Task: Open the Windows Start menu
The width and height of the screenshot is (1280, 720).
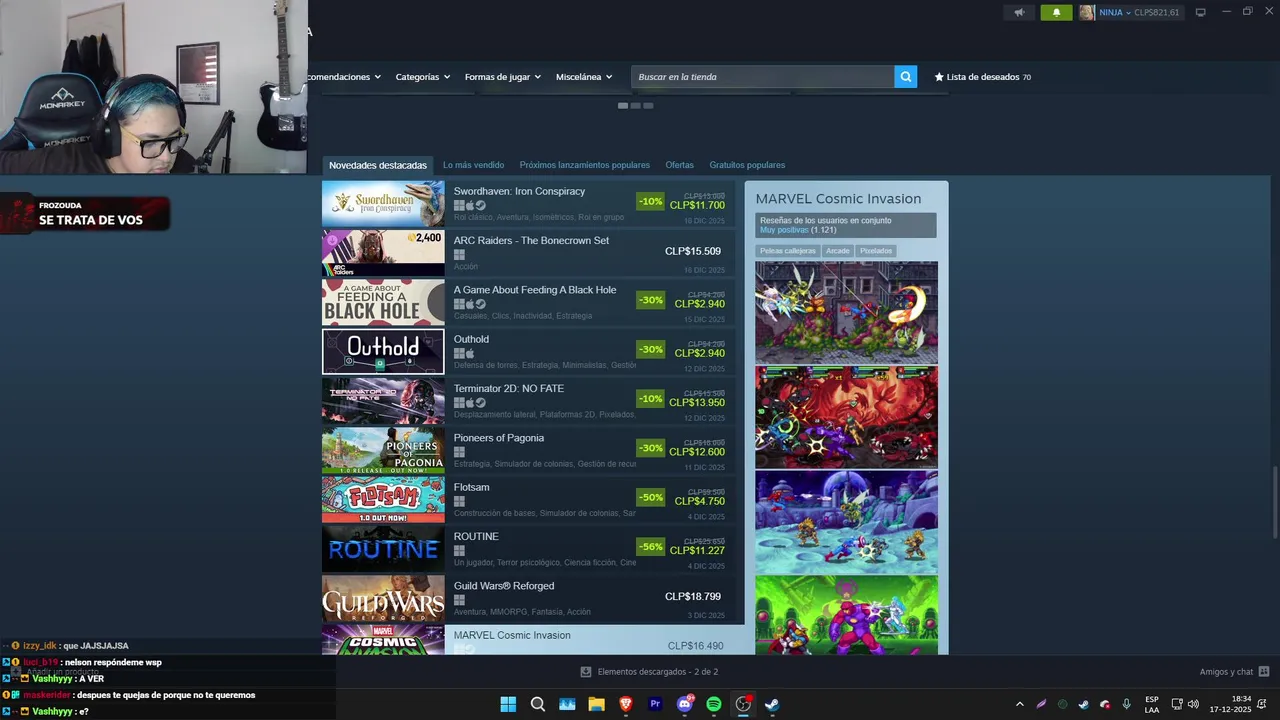Action: click(508, 704)
